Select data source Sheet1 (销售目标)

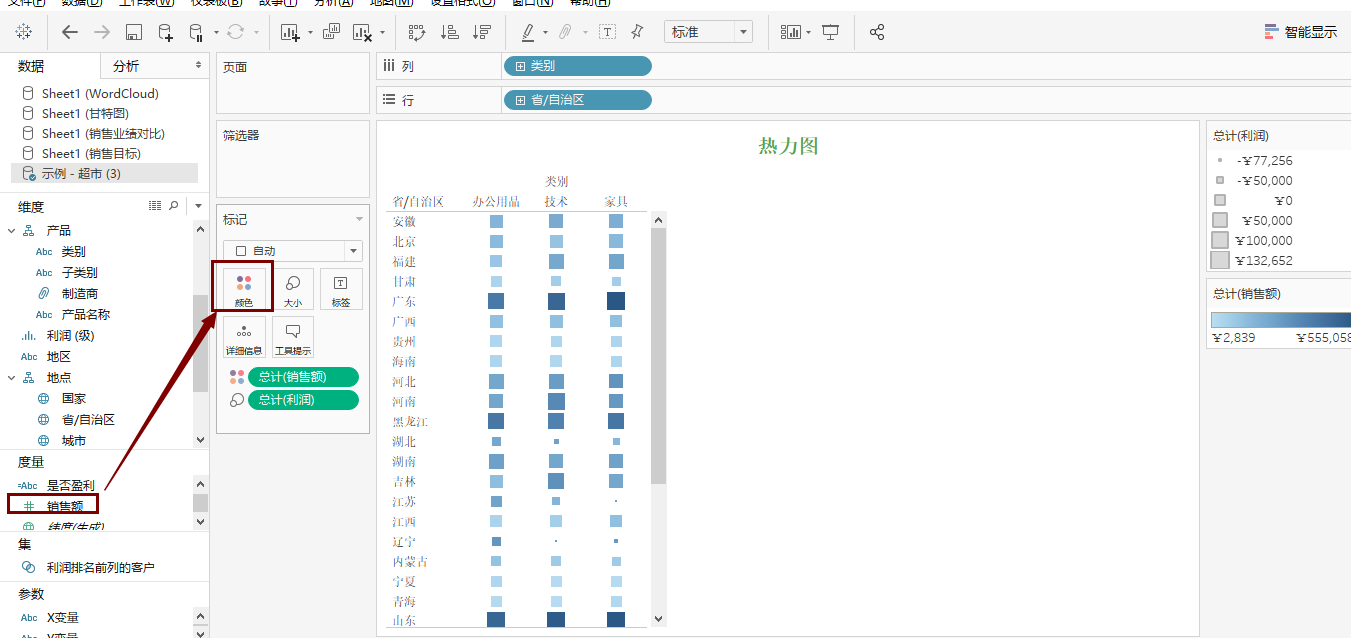(x=91, y=153)
